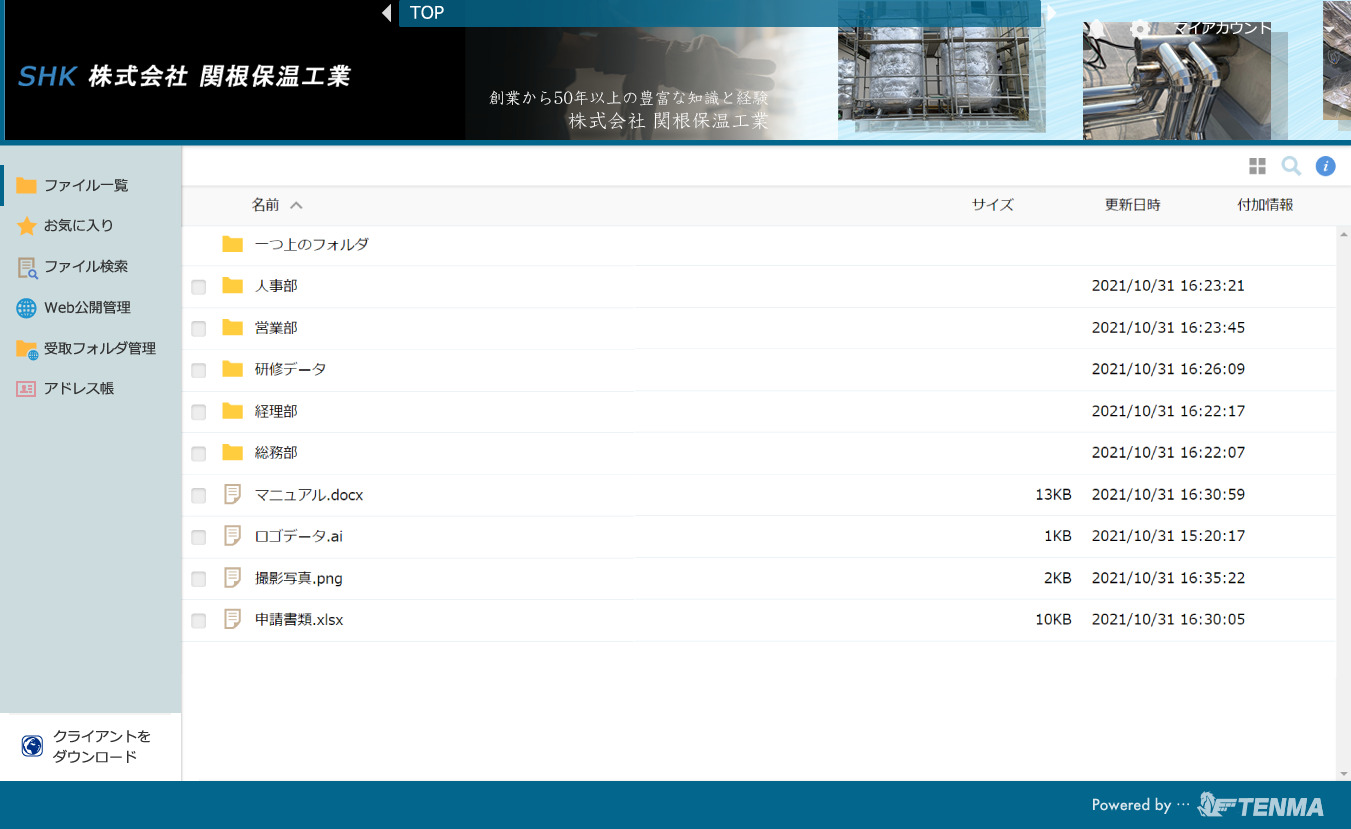Tick the checkbox for 営業部
Screen dimensions: 1351x829
pyautogui.click(x=199, y=329)
